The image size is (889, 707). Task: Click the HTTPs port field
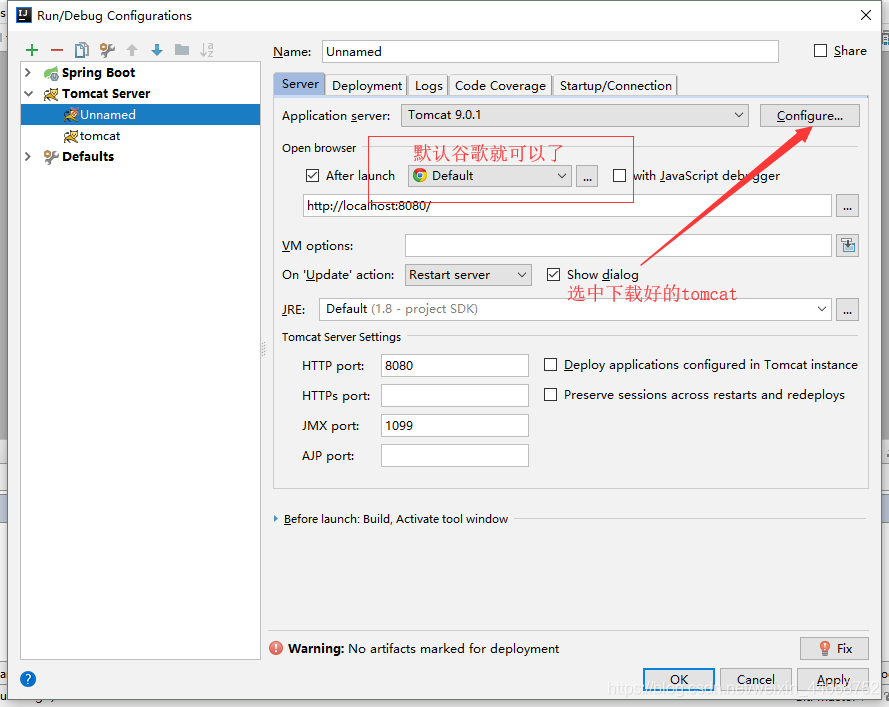tap(455, 396)
